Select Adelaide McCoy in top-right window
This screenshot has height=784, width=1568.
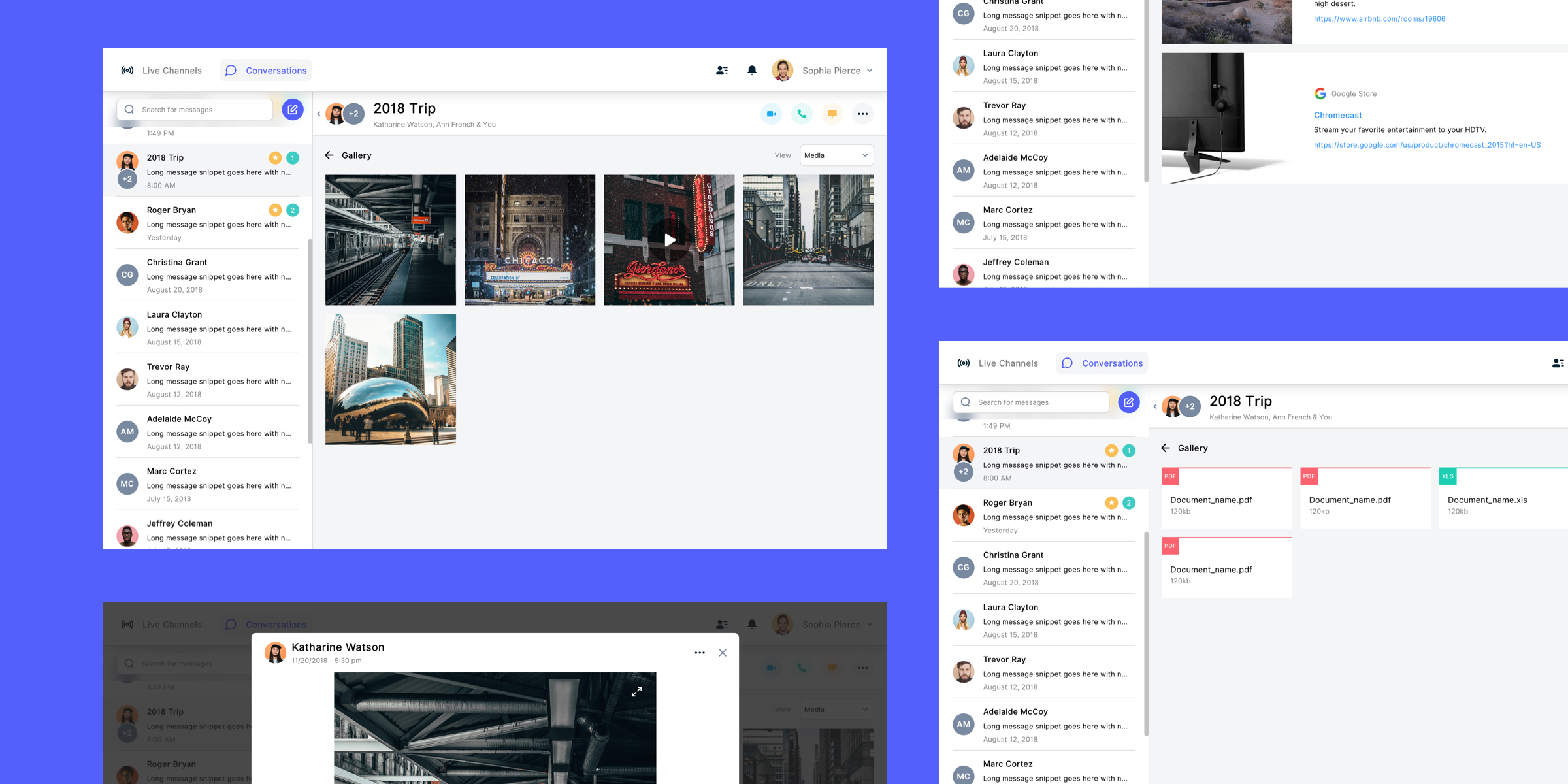tap(1044, 171)
